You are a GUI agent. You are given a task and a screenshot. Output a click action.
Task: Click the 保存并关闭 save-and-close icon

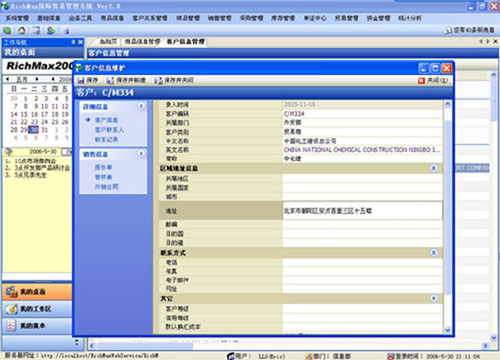[158, 80]
